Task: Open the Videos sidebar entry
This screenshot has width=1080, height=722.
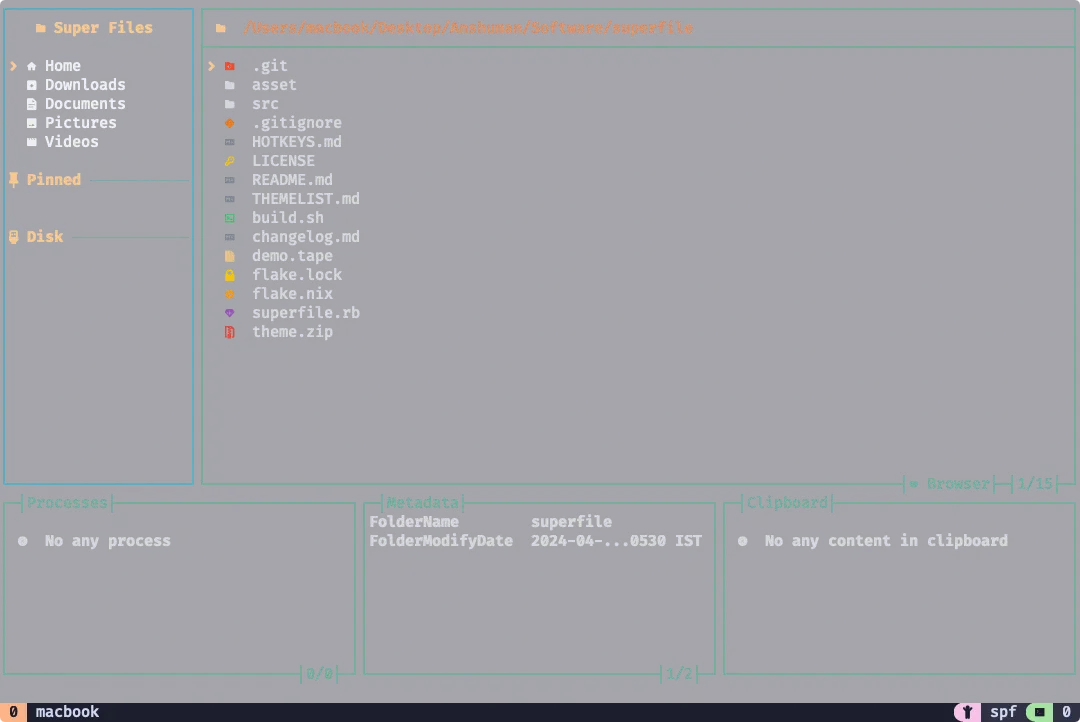Action: point(71,142)
